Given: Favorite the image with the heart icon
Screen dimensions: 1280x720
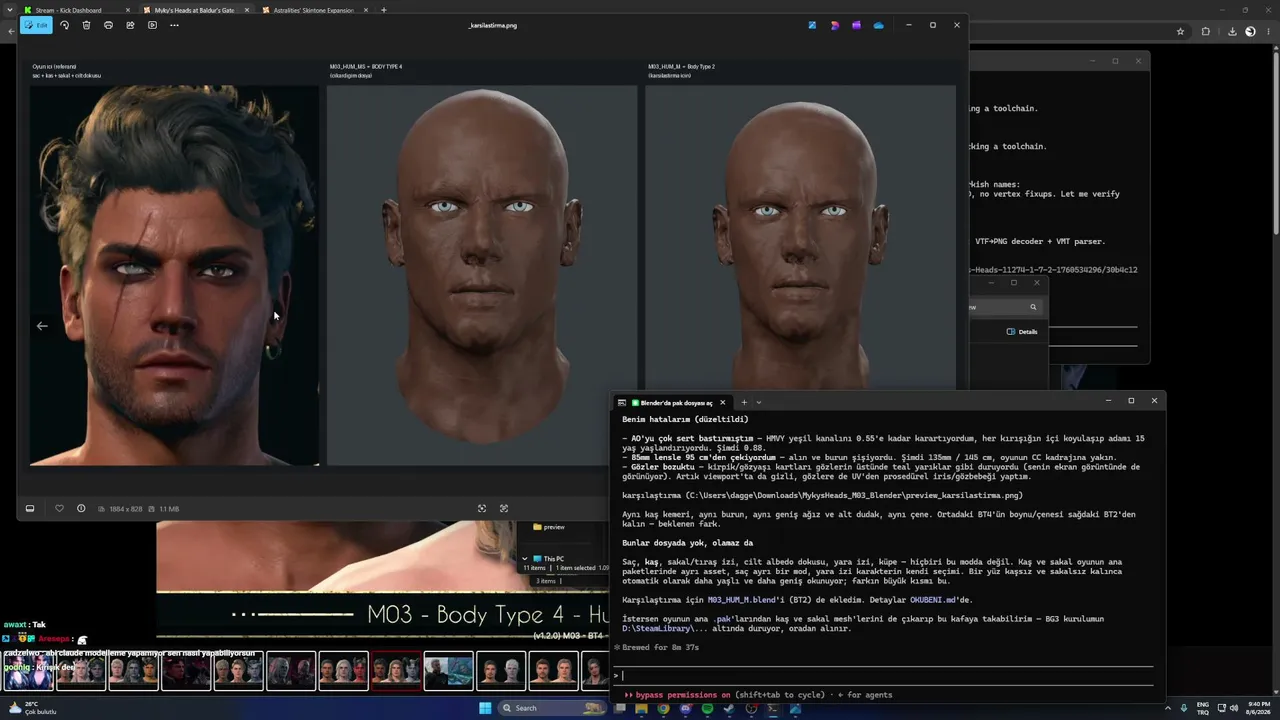Looking at the screenshot, I should 59,509.
